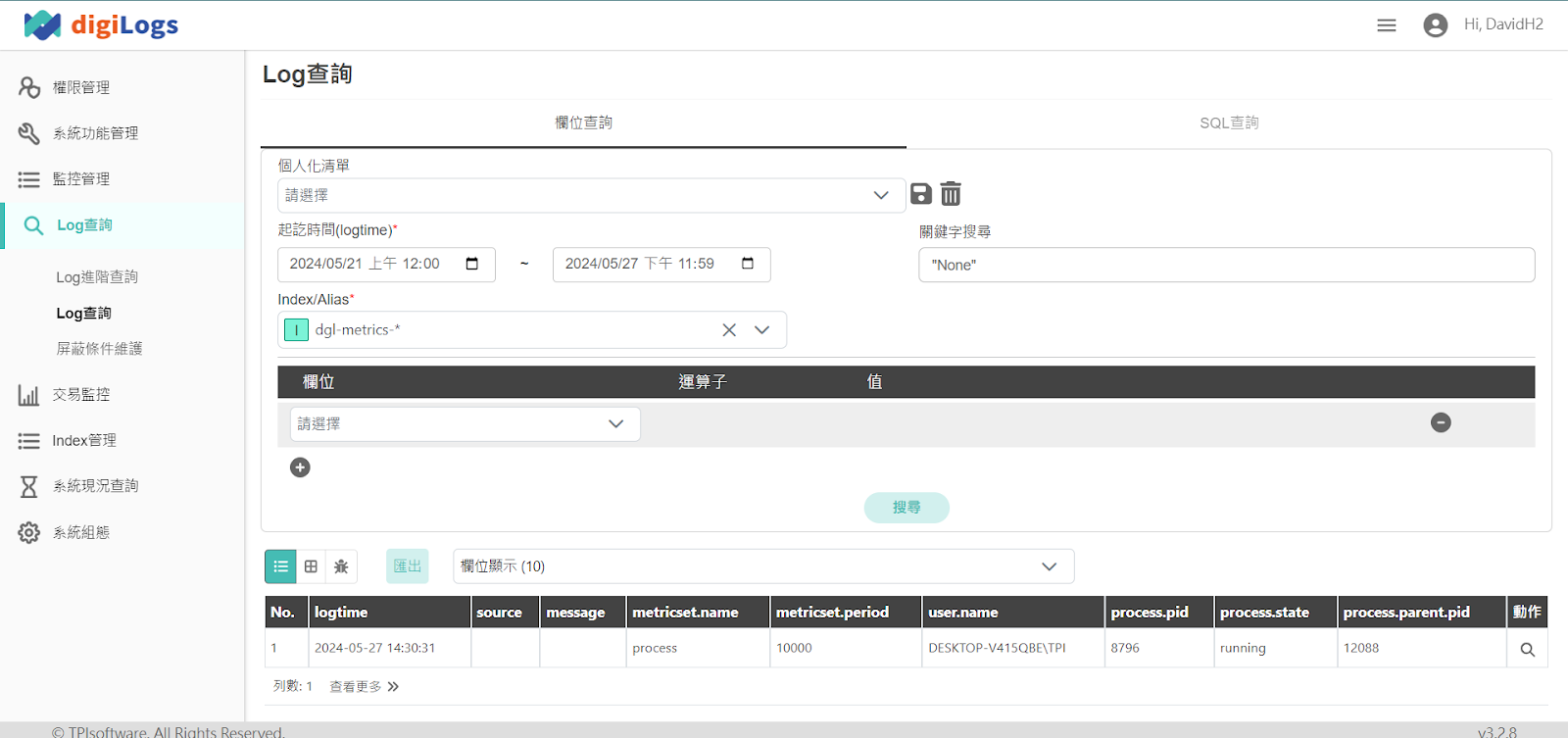Image resolution: width=1568 pixels, height=738 pixels.
Task: Click the metricset.period column header
Action: pos(846,613)
